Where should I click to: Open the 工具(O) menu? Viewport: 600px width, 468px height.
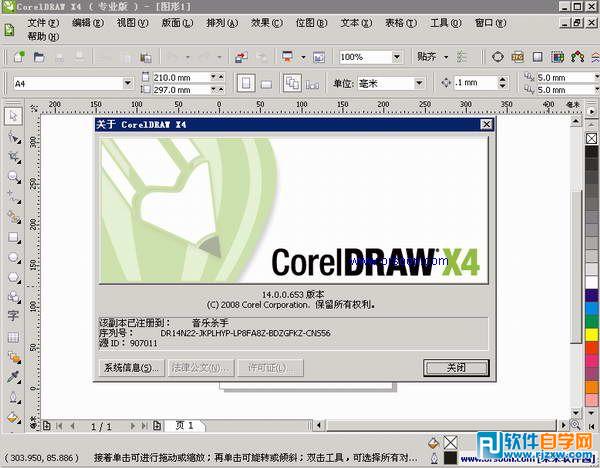click(446, 23)
